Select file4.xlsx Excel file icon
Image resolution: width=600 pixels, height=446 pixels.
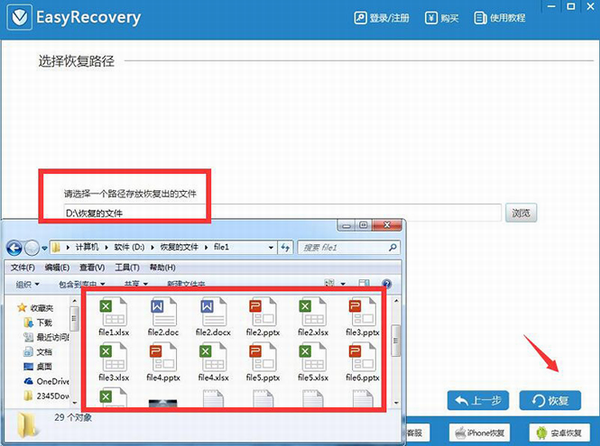coord(213,362)
